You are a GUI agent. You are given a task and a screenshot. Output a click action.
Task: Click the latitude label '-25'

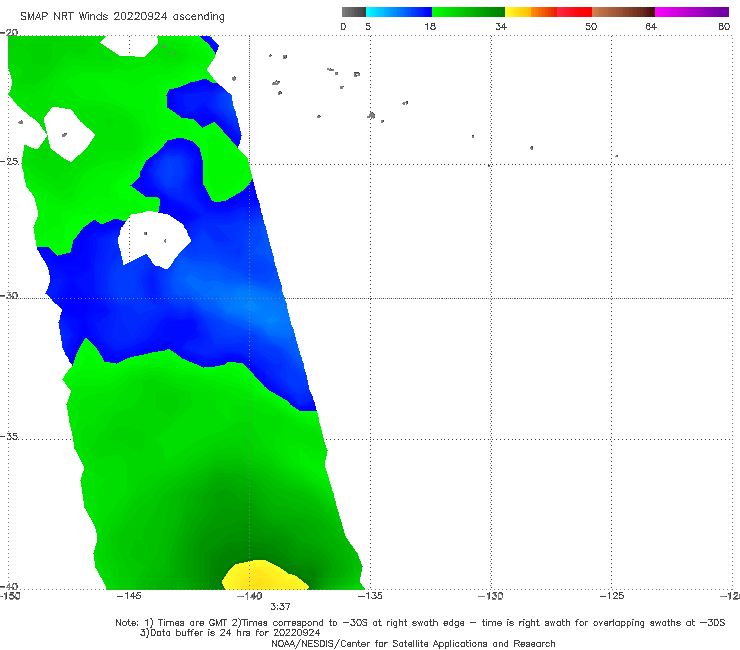pyautogui.click(x=9, y=161)
